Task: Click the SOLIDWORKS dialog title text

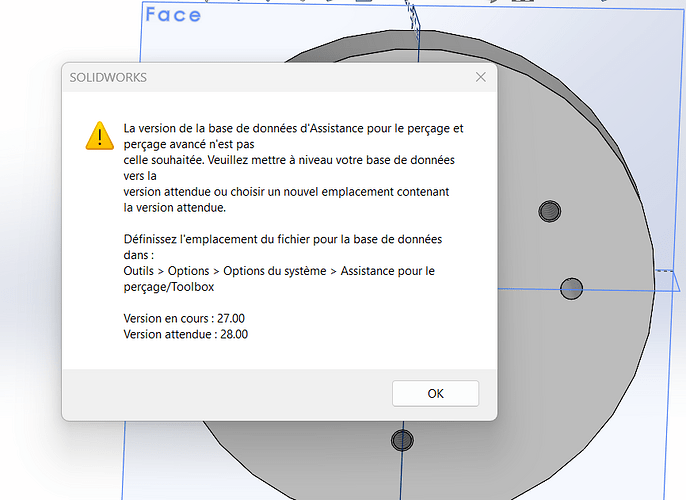Action: [108, 77]
